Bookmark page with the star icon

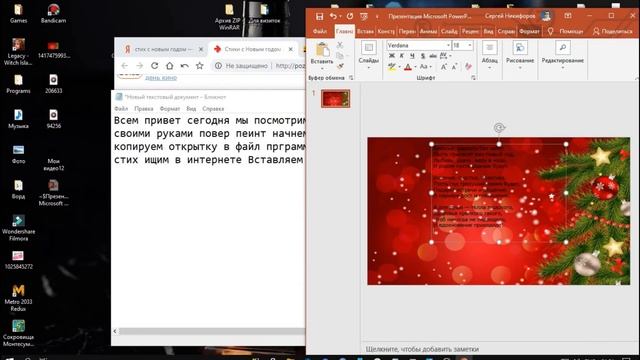[200, 65]
